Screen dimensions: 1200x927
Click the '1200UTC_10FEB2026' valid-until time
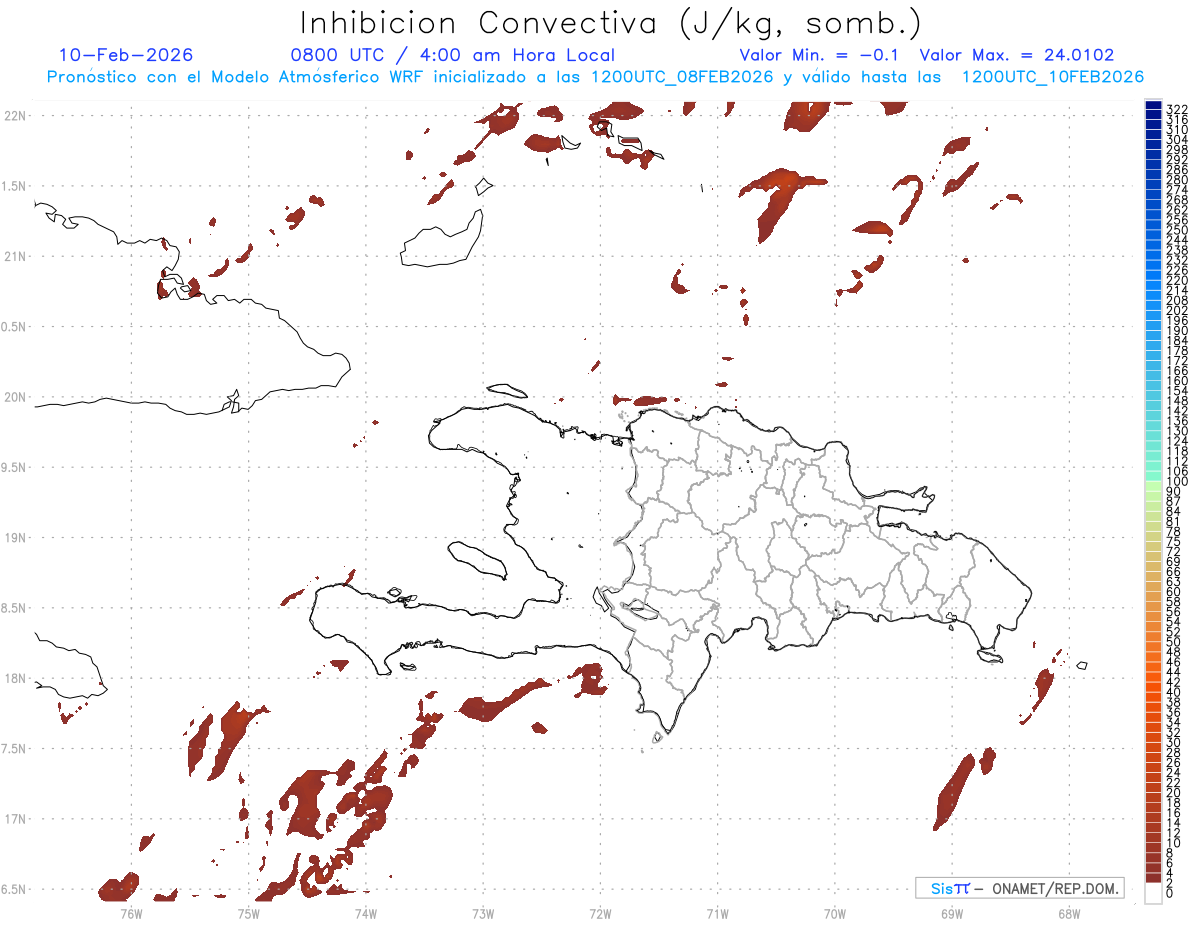pos(1053,77)
